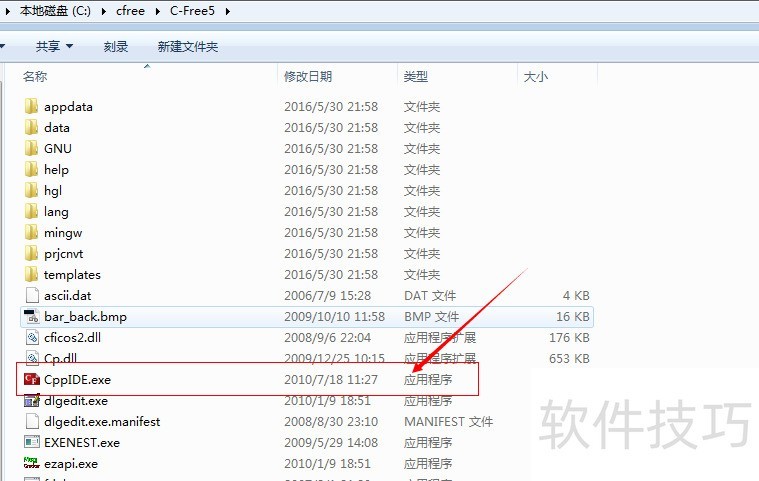759x481 pixels.
Task: Open the 共享 dropdown menu
Action: [54, 46]
